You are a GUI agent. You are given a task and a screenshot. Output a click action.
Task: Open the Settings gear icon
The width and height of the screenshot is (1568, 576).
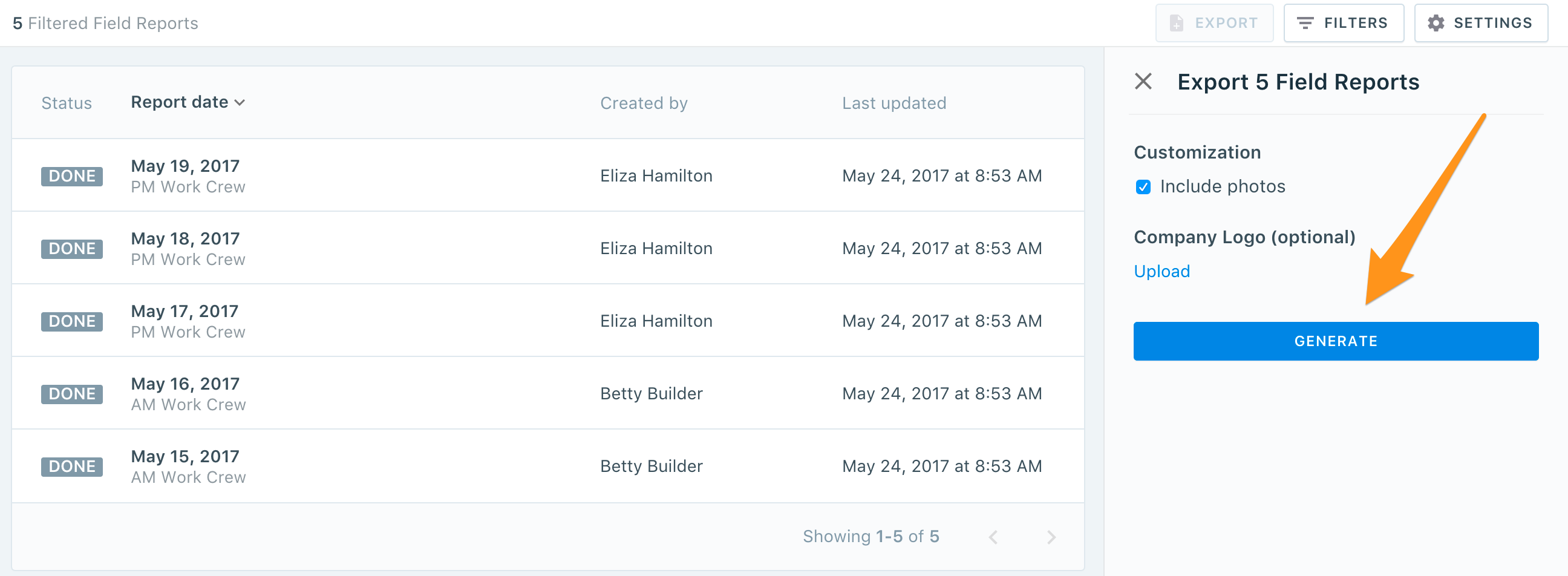pyautogui.click(x=1436, y=22)
